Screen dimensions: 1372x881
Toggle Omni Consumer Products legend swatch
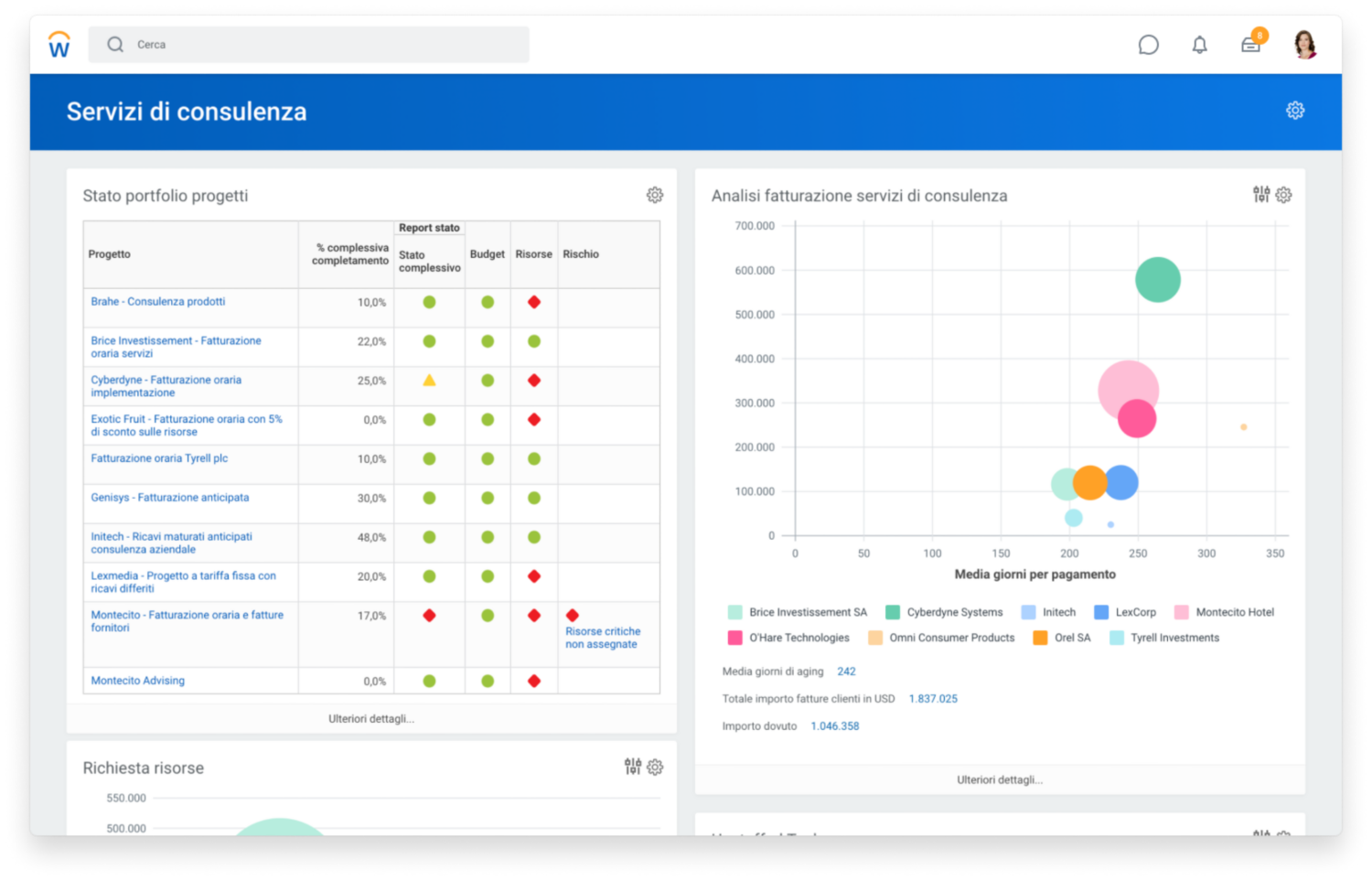coord(875,638)
